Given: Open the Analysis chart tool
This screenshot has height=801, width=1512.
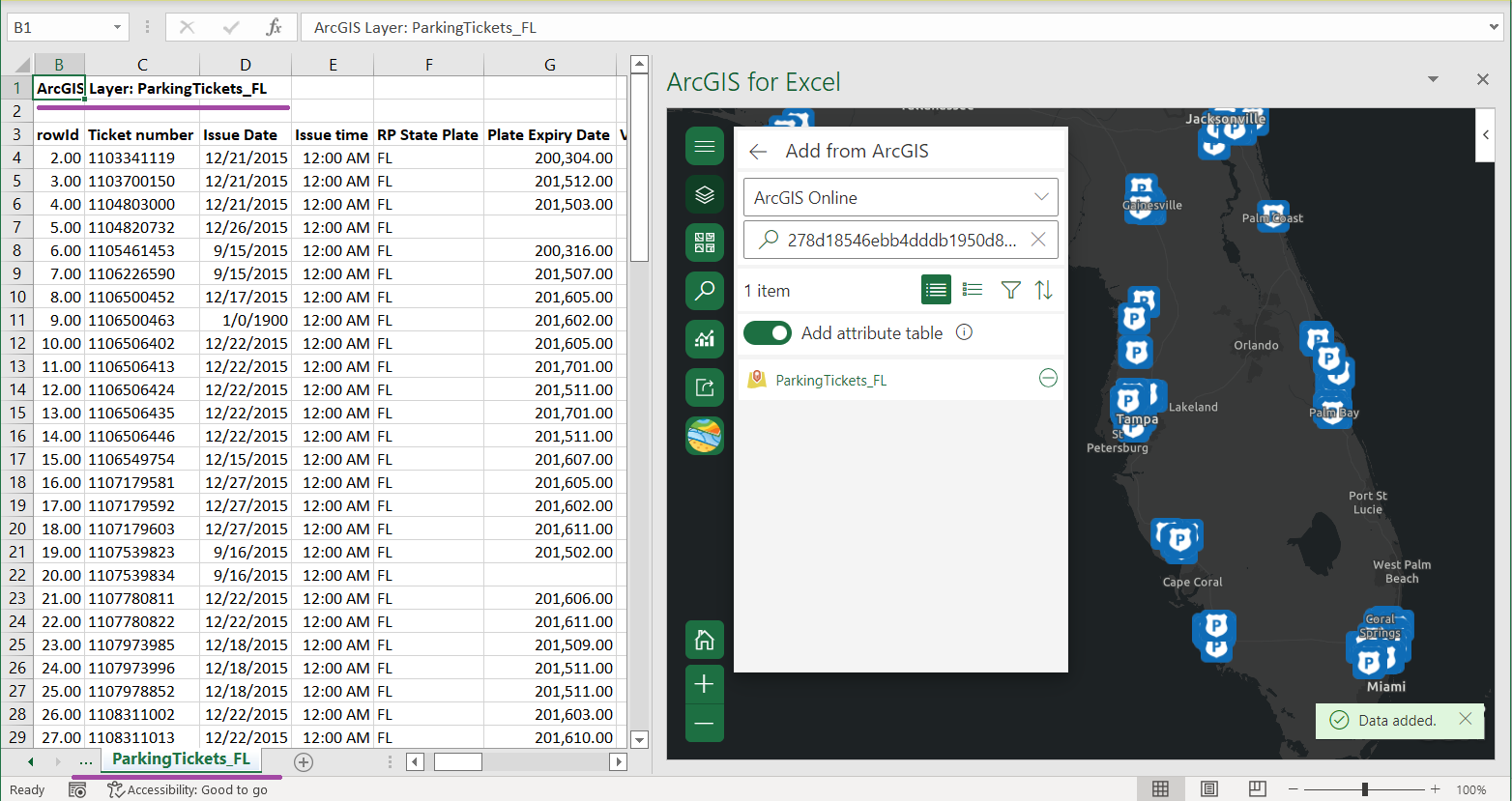Looking at the screenshot, I should tap(705, 338).
